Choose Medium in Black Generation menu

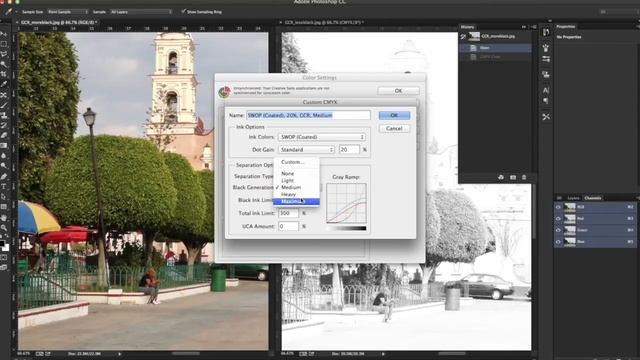[296, 187]
